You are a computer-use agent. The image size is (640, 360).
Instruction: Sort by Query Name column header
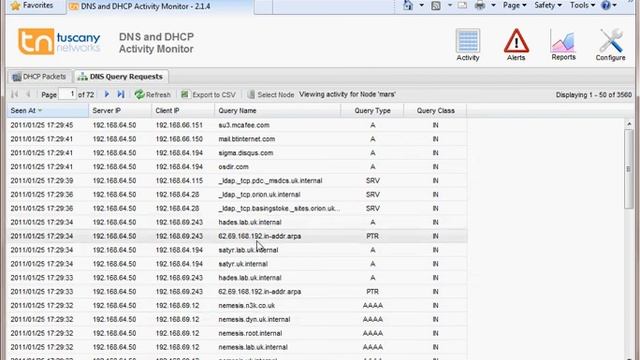278,111
